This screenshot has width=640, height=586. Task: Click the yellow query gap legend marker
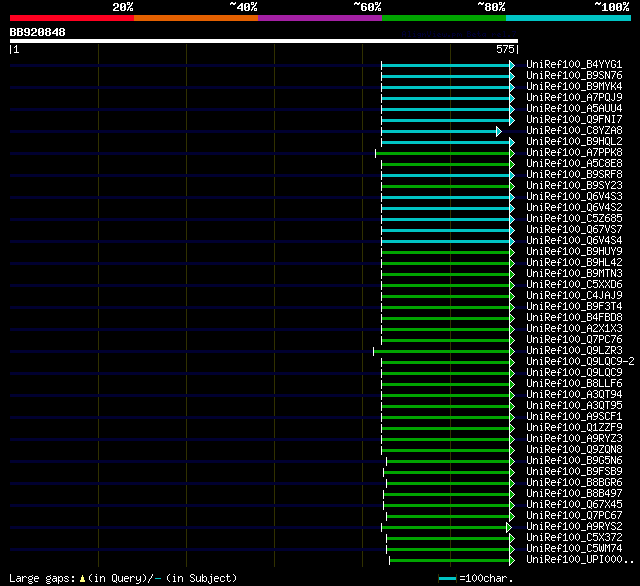coord(82,579)
